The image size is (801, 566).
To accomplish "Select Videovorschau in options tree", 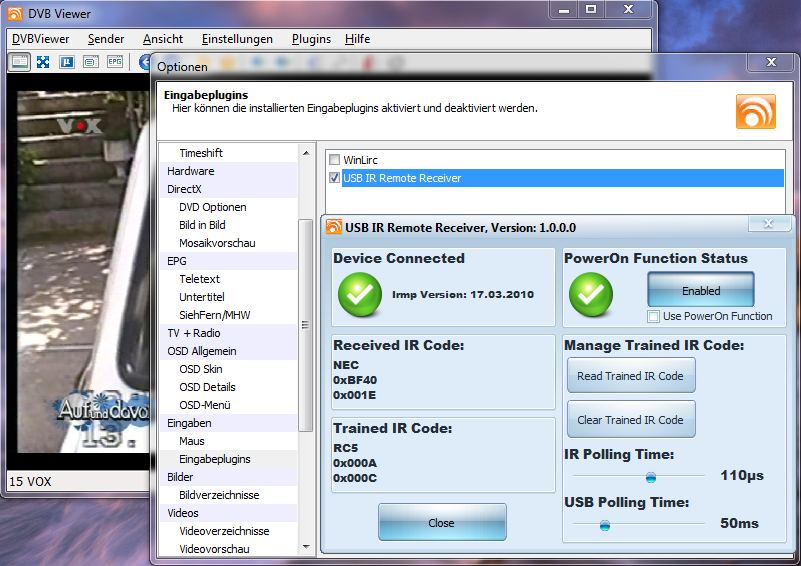I will pos(215,549).
